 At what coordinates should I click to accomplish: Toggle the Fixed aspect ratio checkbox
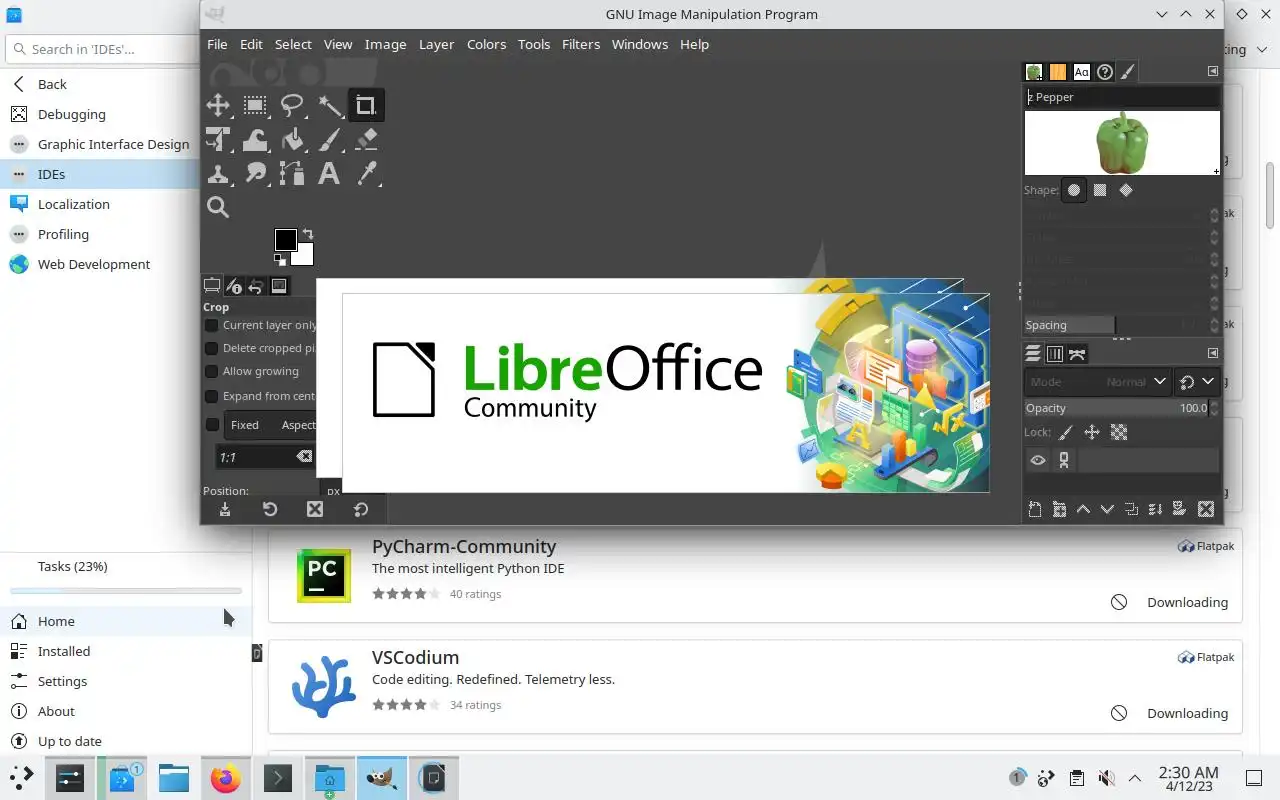click(x=212, y=425)
